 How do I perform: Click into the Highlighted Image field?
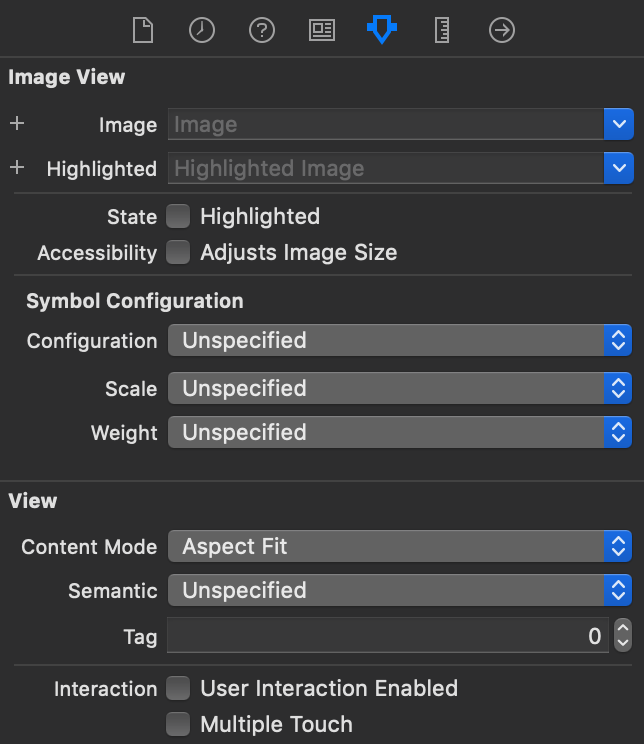[x=386, y=168]
